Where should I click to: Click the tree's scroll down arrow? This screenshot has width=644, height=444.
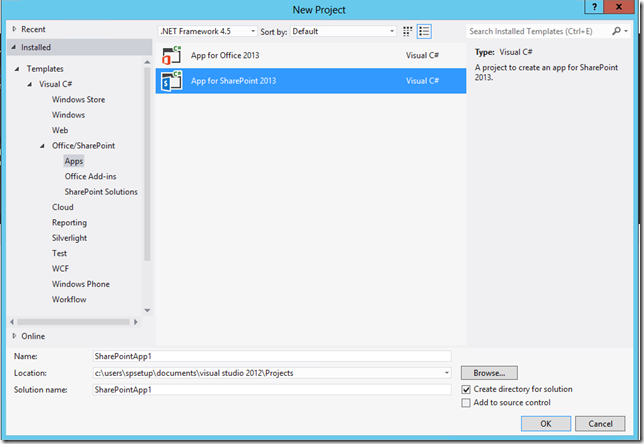(x=147, y=311)
